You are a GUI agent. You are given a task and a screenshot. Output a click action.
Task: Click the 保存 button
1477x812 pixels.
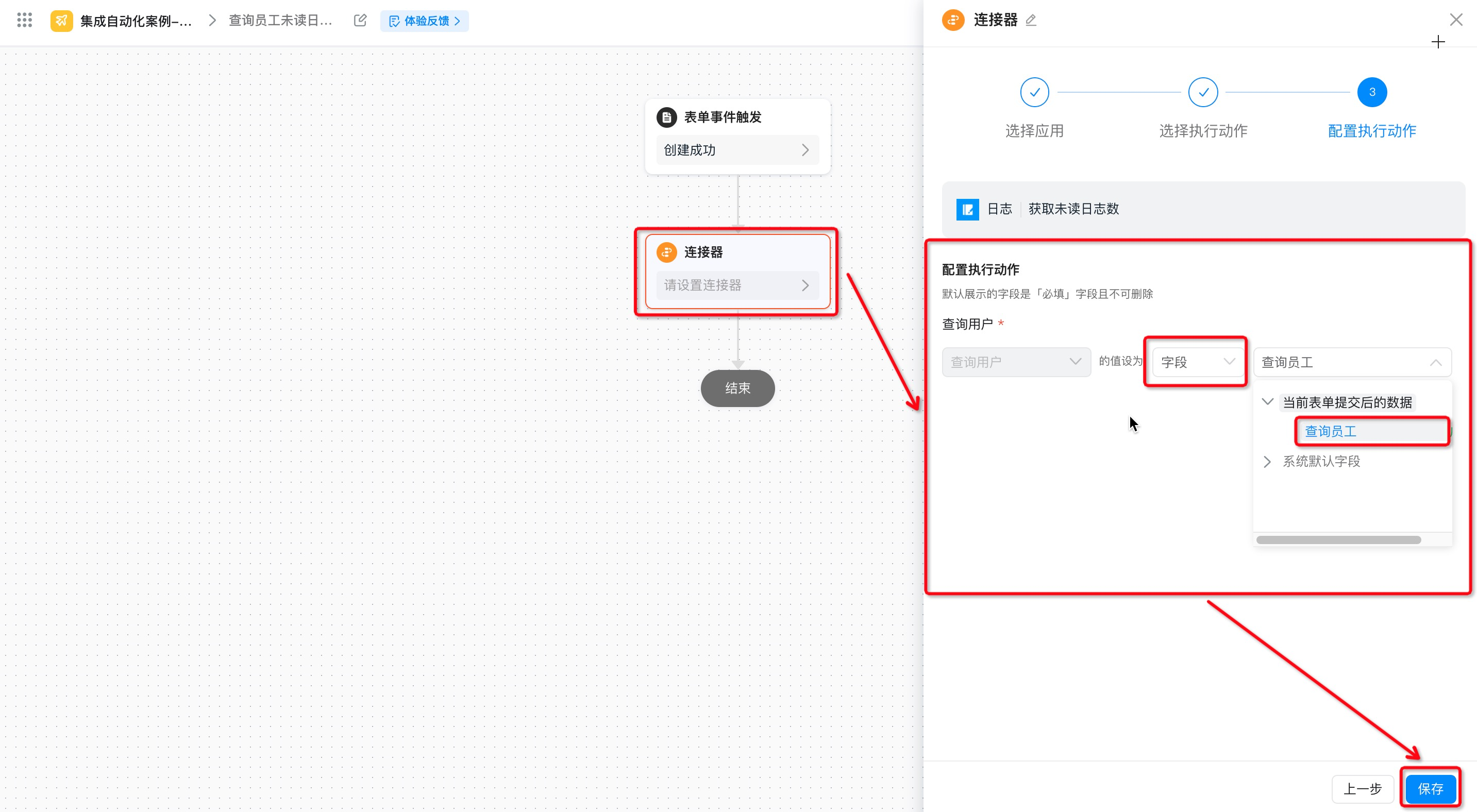click(1430, 789)
